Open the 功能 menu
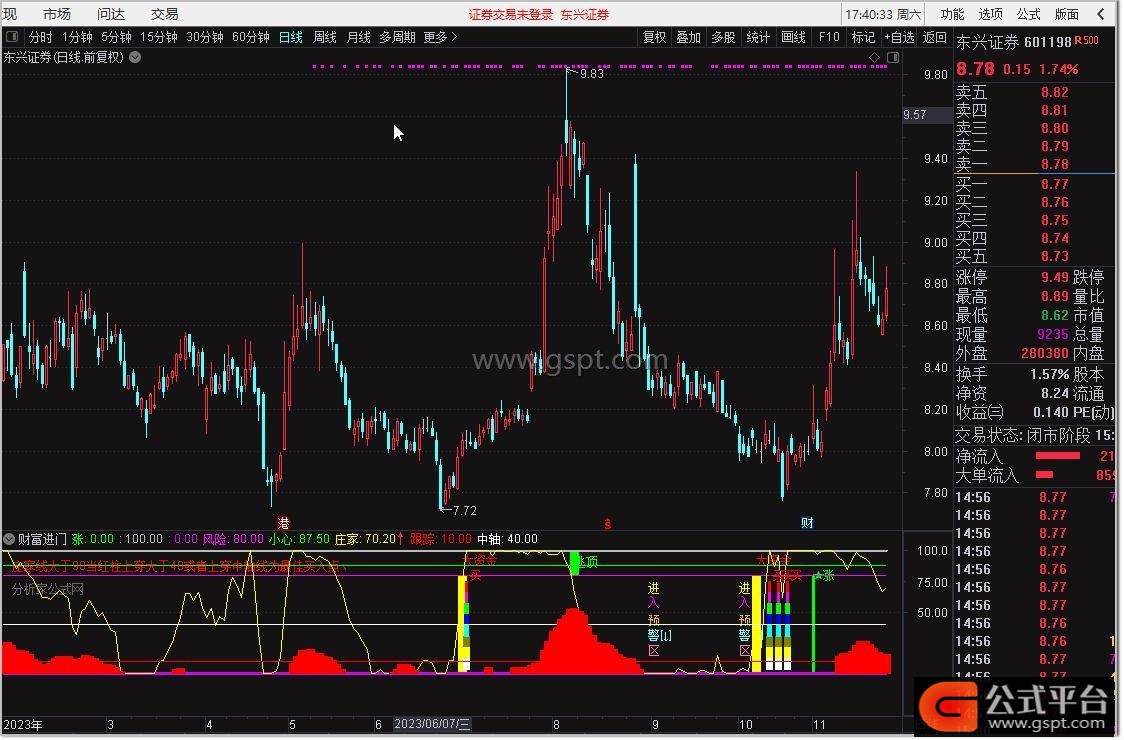The height and width of the screenshot is (740, 1124). pos(952,14)
